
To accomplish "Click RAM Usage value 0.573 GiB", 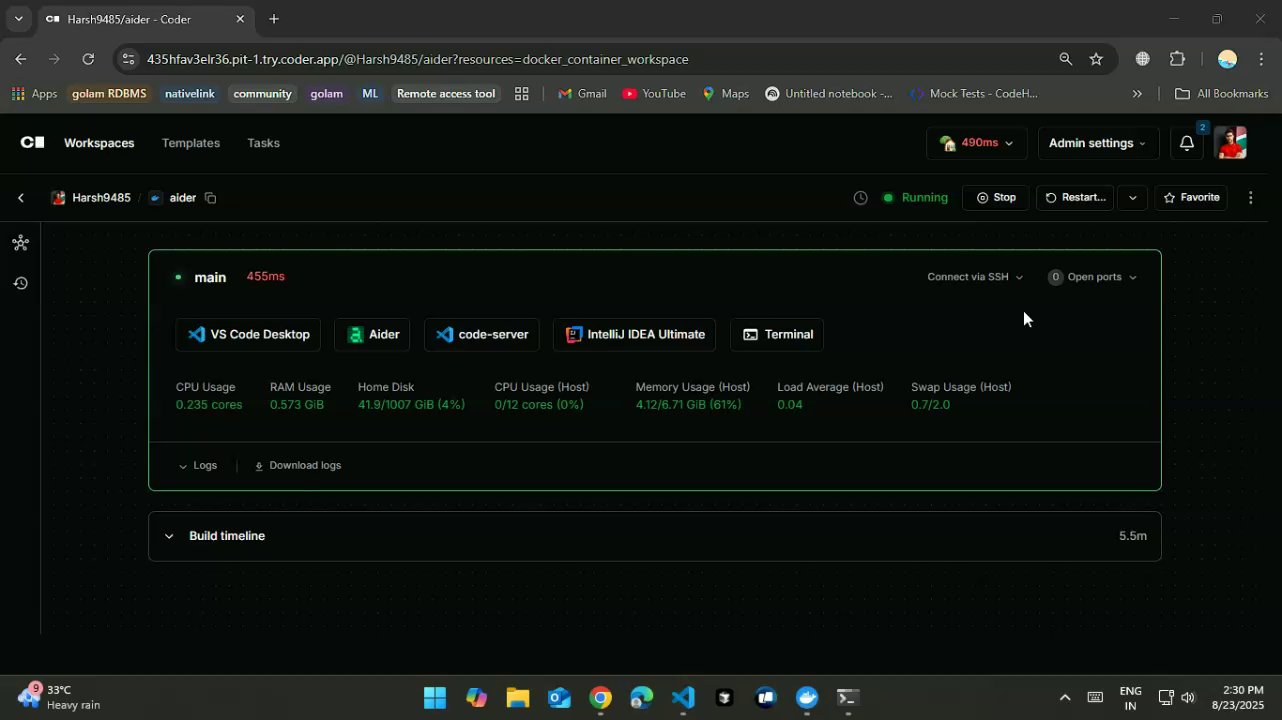I will click(x=297, y=405).
